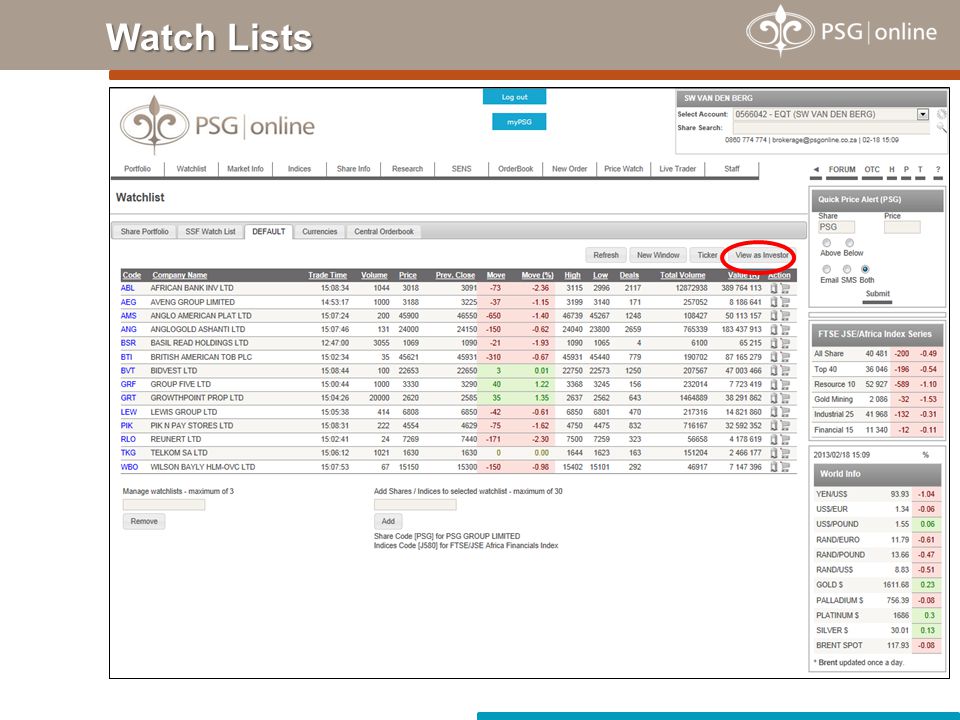Sort the table by Code column

pos(131,276)
